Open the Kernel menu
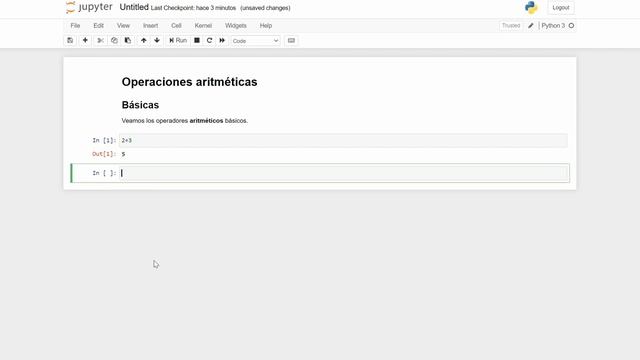 (203, 25)
